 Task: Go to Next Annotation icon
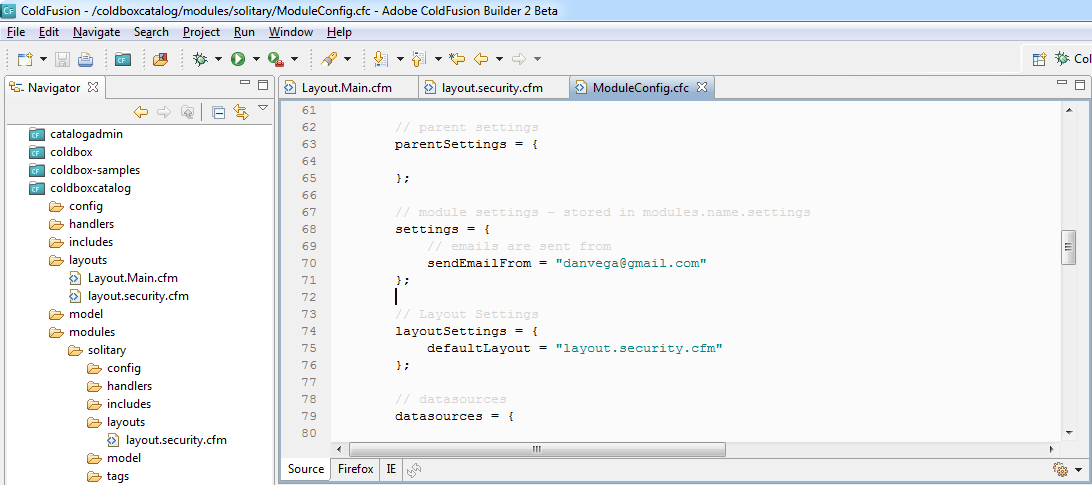click(380, 60)
